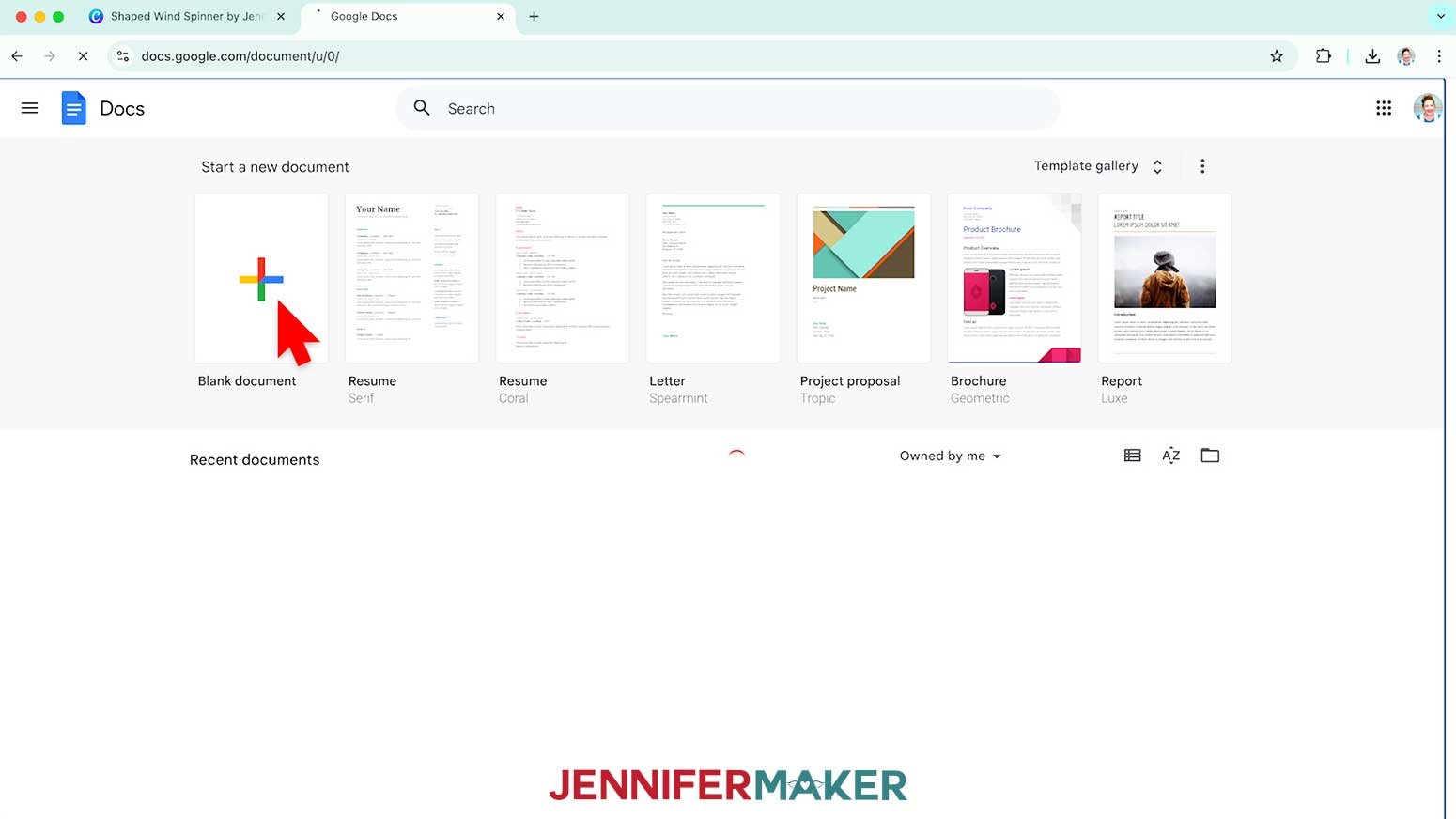Go back in browser
The image size is (1456, 819).
(x=17, y=56)
